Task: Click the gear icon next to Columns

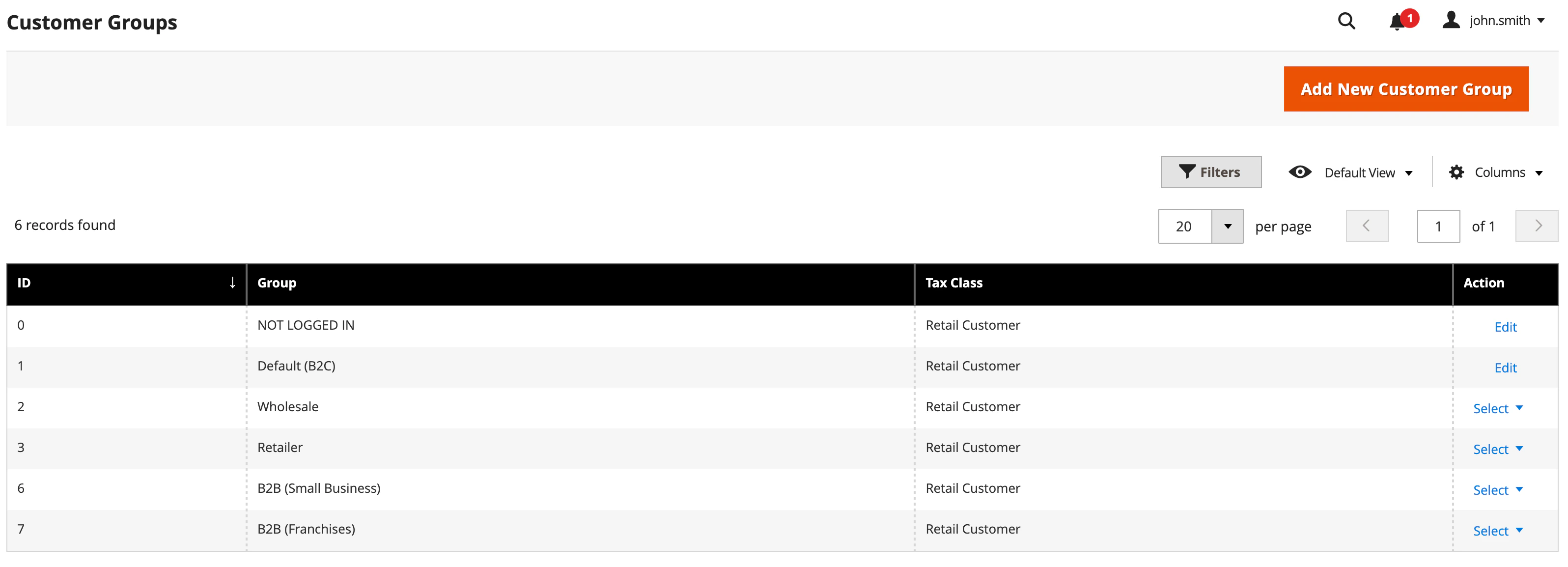Action: click(1456, 172)
